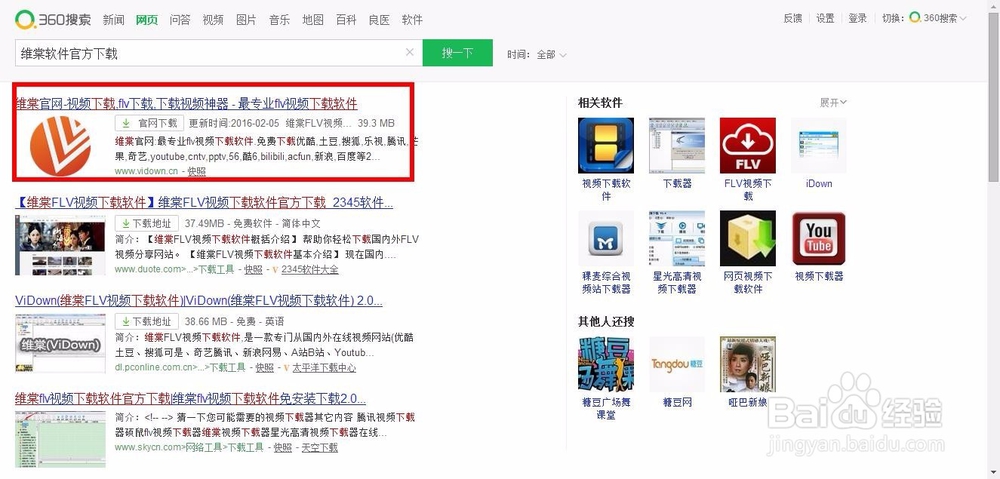Click the duote result screenshot thumbnail

pos(61,245)
